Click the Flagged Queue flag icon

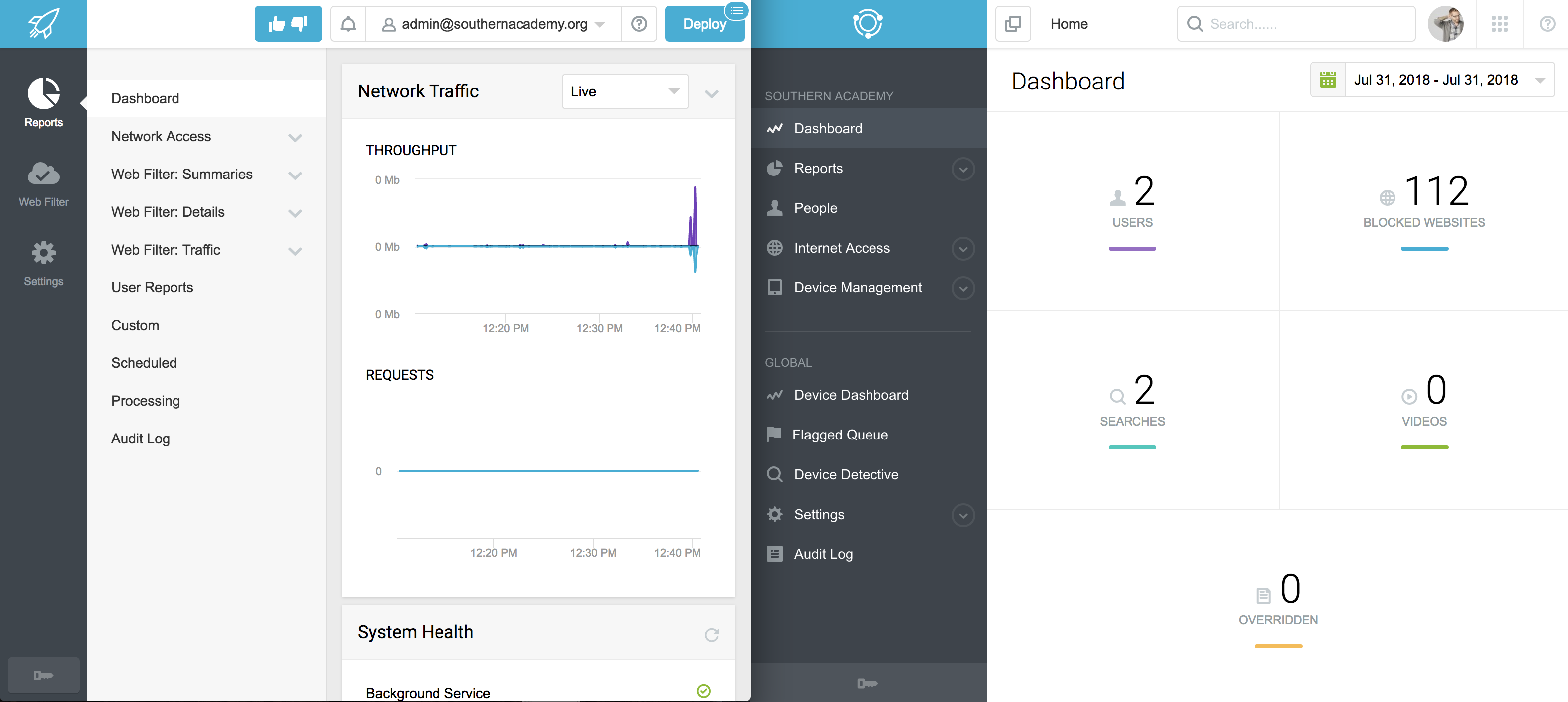pos(774,434)
